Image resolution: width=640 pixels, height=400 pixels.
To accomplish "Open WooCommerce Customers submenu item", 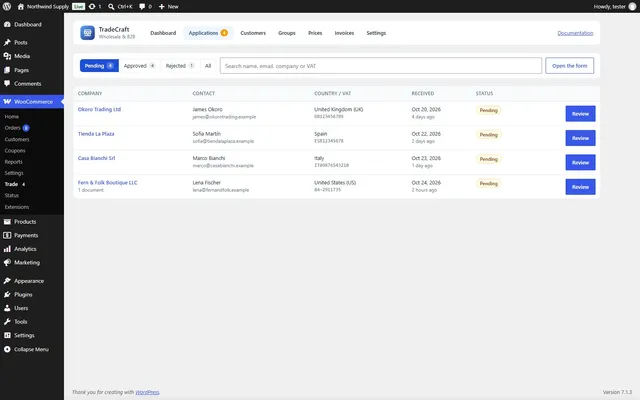I will click(x=17, y=139).
